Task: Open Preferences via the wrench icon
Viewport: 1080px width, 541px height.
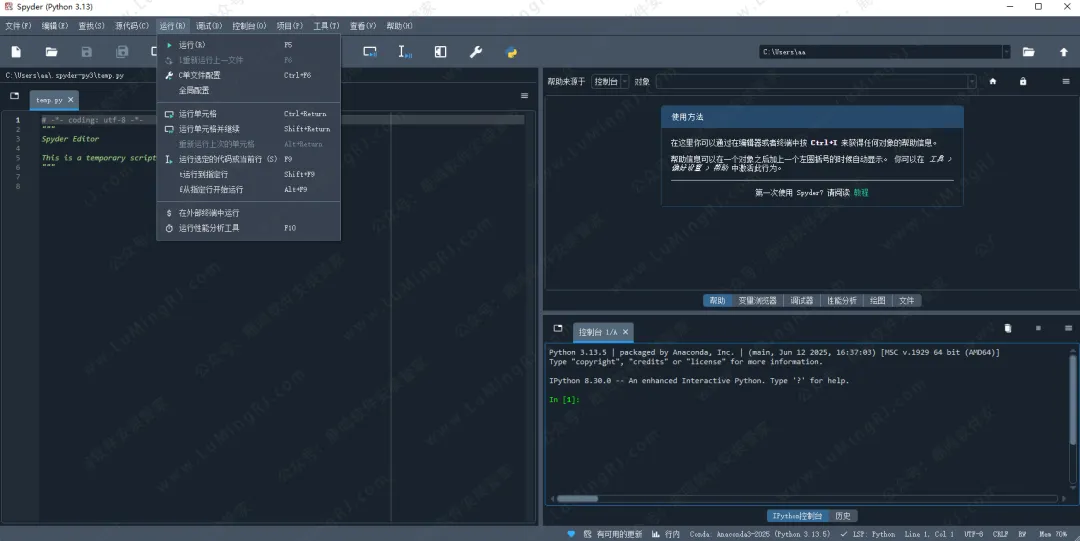Action: (476, 52)
